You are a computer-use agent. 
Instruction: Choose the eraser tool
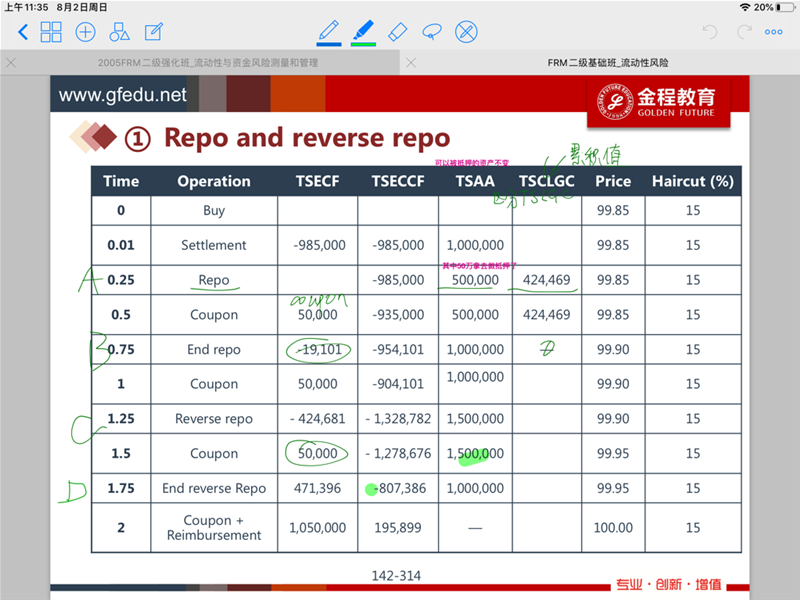[x=397, y=31]
